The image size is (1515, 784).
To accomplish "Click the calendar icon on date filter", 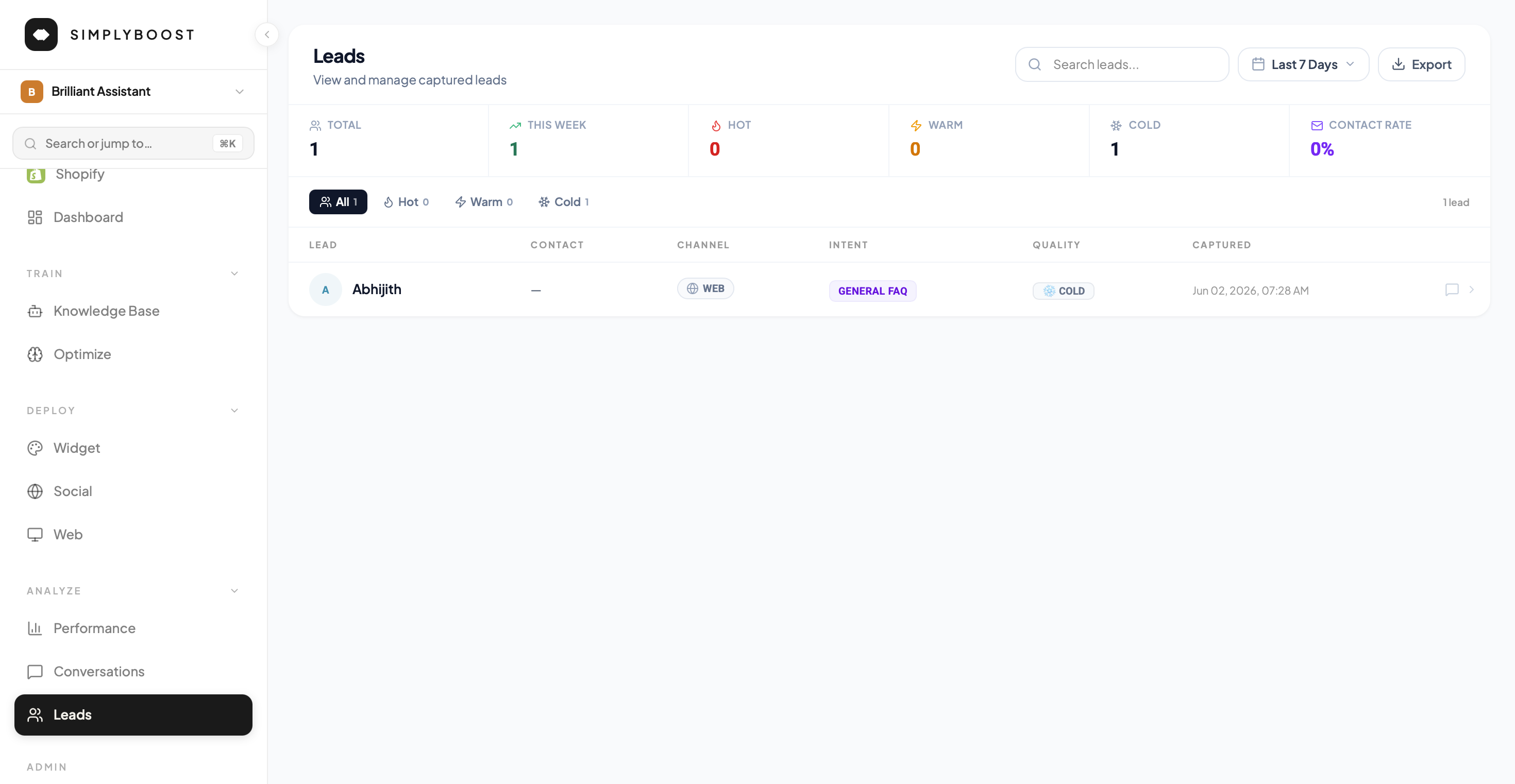I will [x=1258, y=64].
